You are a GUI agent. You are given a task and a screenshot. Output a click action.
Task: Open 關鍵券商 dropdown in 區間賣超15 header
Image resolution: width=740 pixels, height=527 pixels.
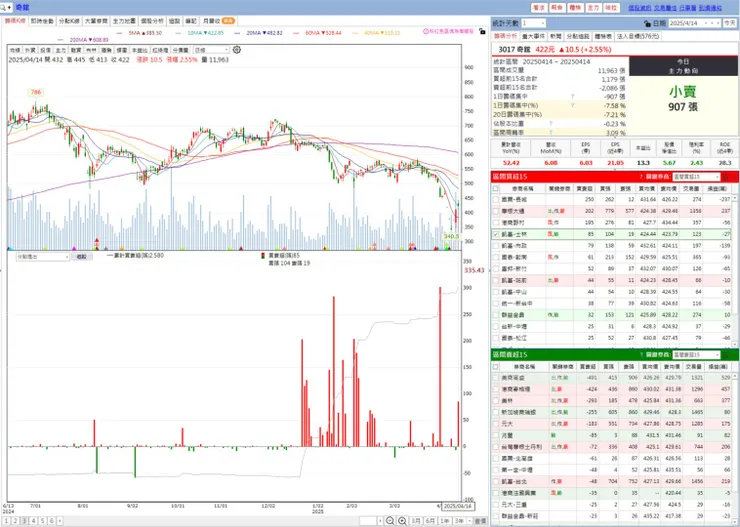(697, 355)
